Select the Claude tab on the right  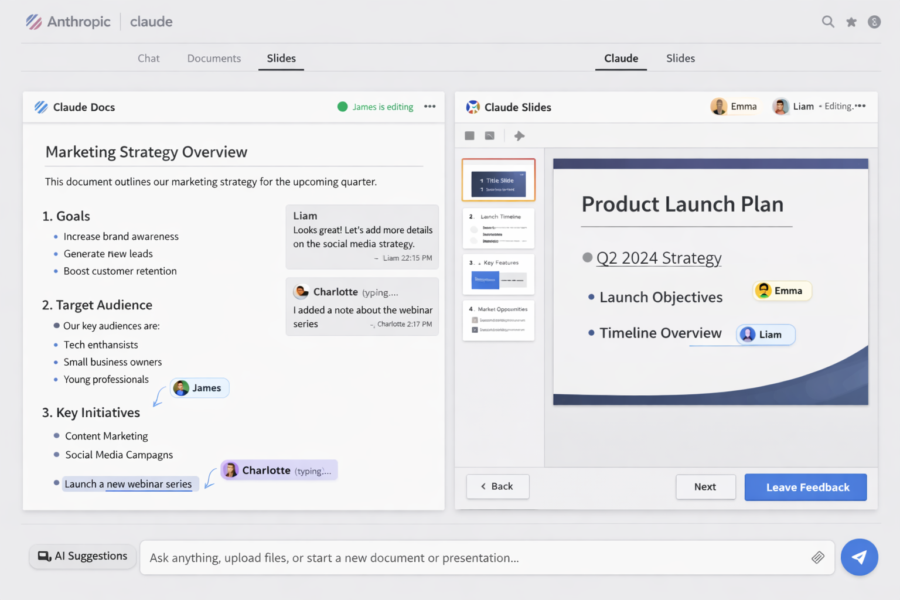coord(621,59)
